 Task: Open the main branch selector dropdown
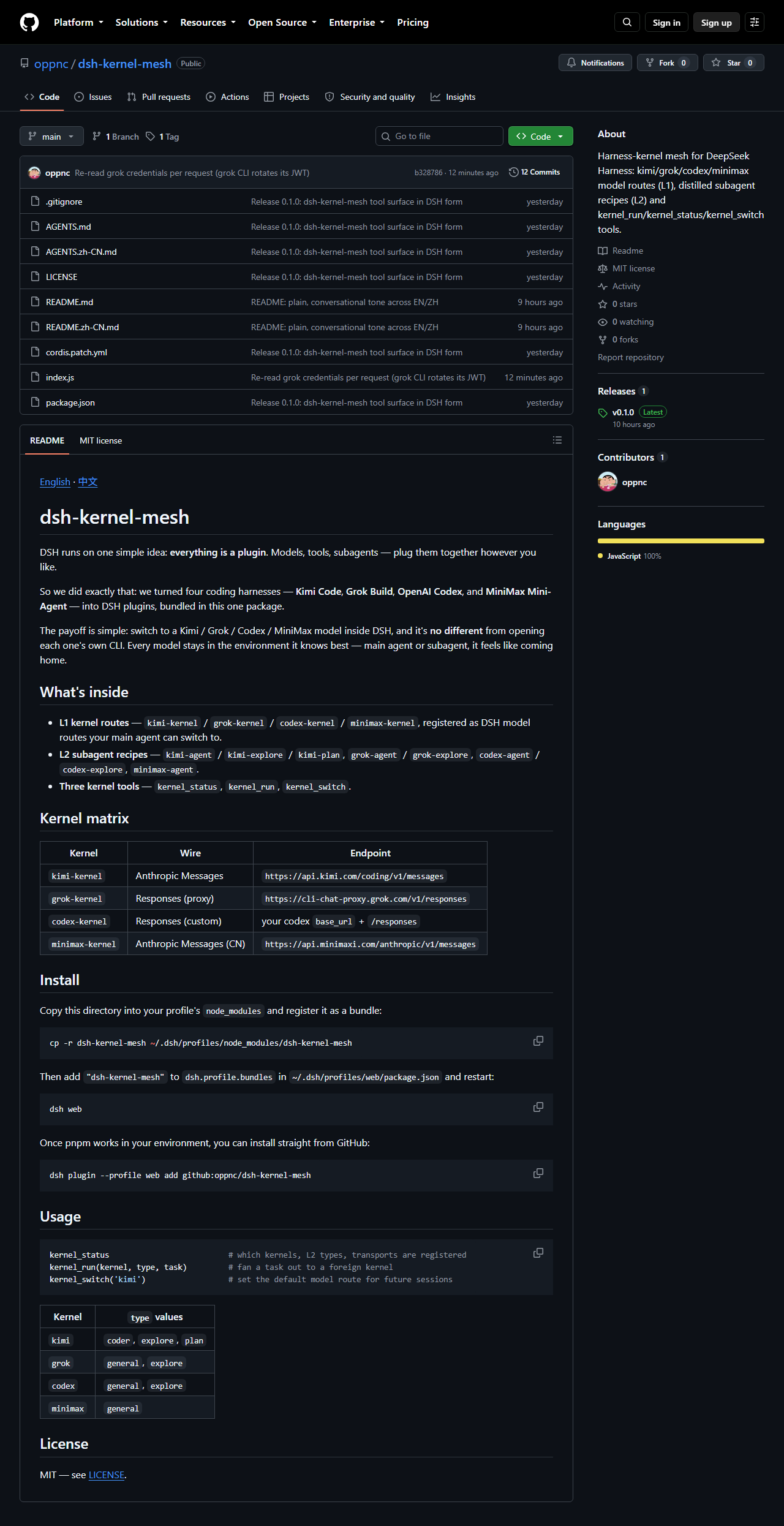tap(51, 136)
